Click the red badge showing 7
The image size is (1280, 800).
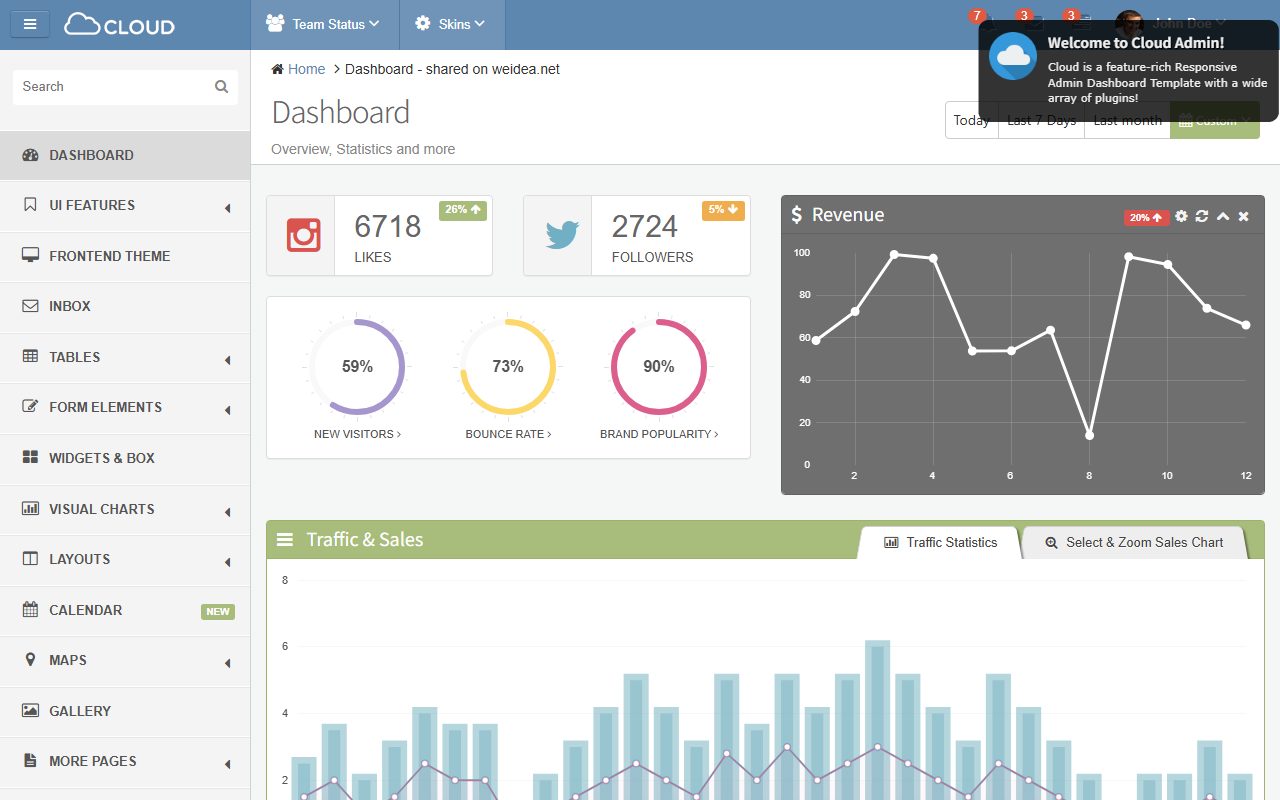pyautogui.click(x=977, y=15)
